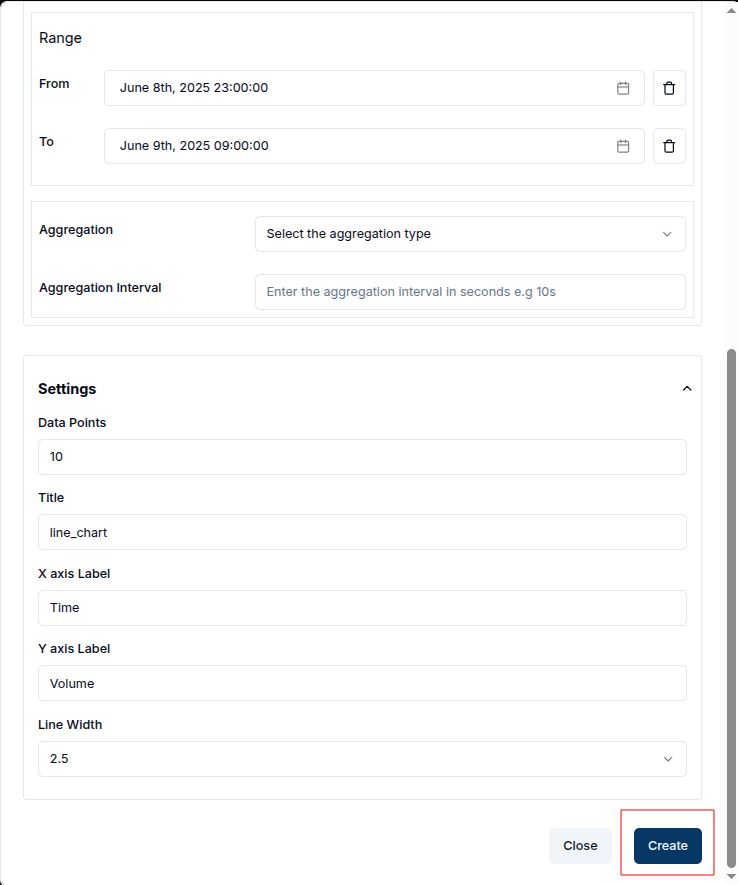Image resolution: width=738 pixels, height=885 pixels.
Task: Click the From date field June 8th
Action: [374, 88]
